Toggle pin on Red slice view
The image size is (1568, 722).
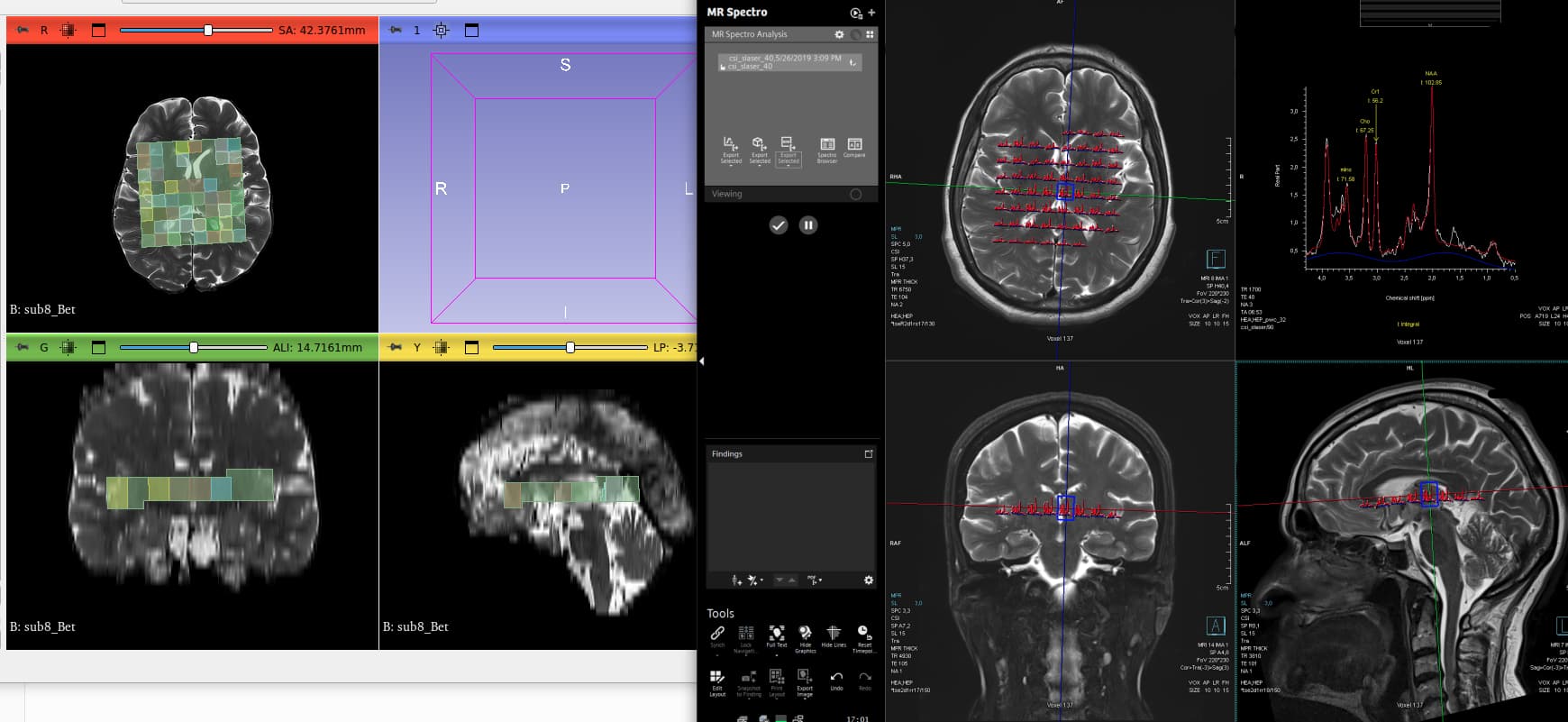pyautogui.click(x=23, y=31)
